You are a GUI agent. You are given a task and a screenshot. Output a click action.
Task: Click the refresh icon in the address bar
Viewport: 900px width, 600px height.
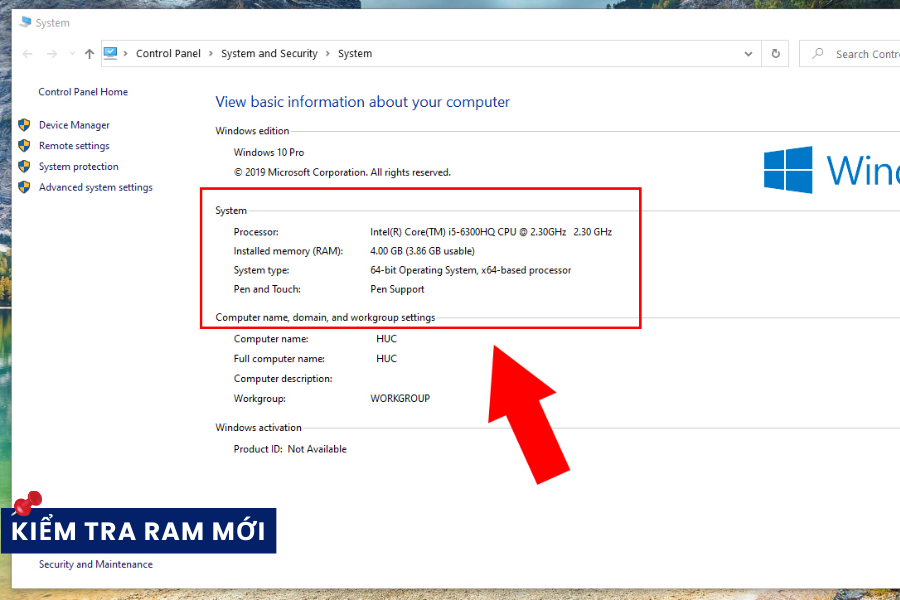775,53
